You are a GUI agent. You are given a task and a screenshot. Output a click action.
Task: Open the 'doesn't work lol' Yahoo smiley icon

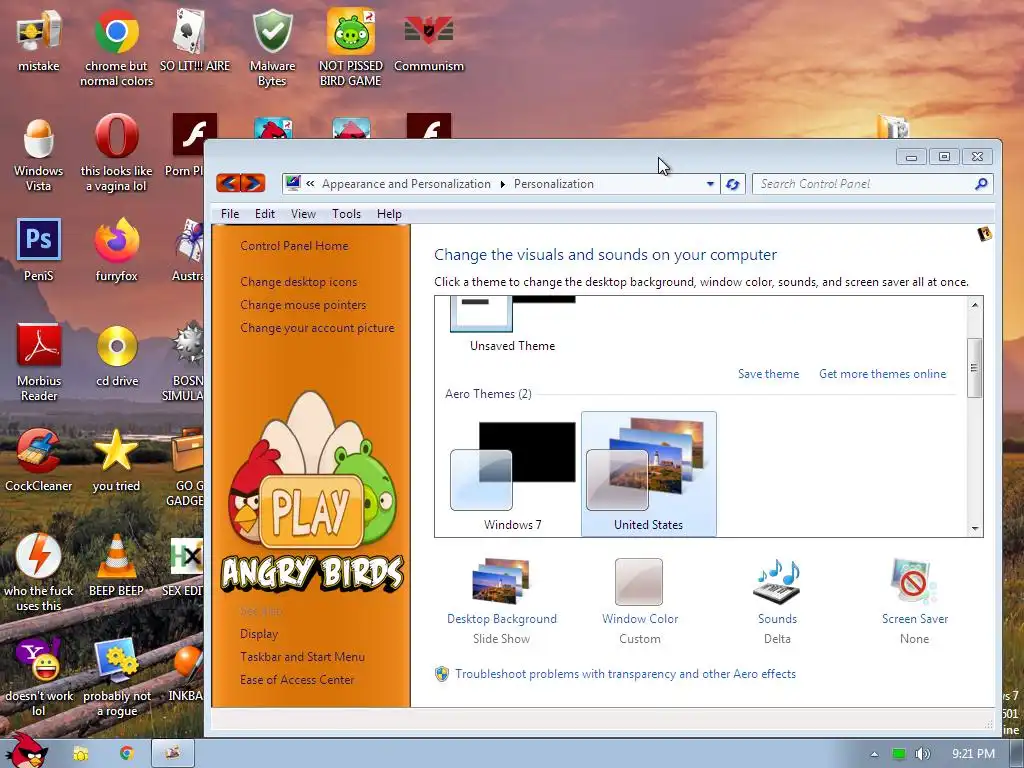(39, 660)
